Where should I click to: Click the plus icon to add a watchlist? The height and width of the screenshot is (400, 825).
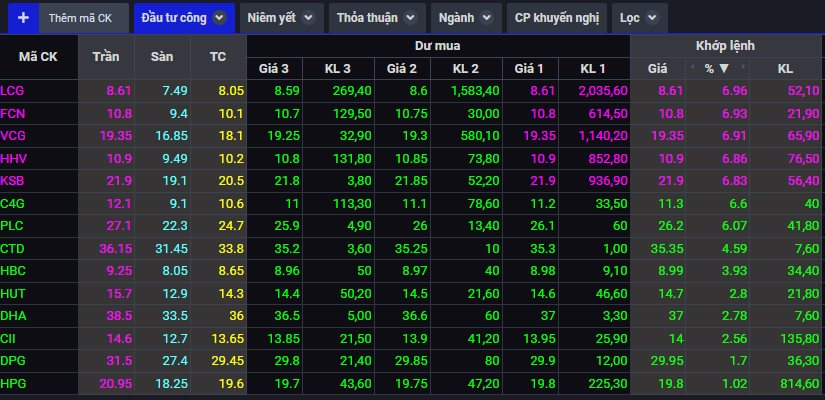pos(23,18)
